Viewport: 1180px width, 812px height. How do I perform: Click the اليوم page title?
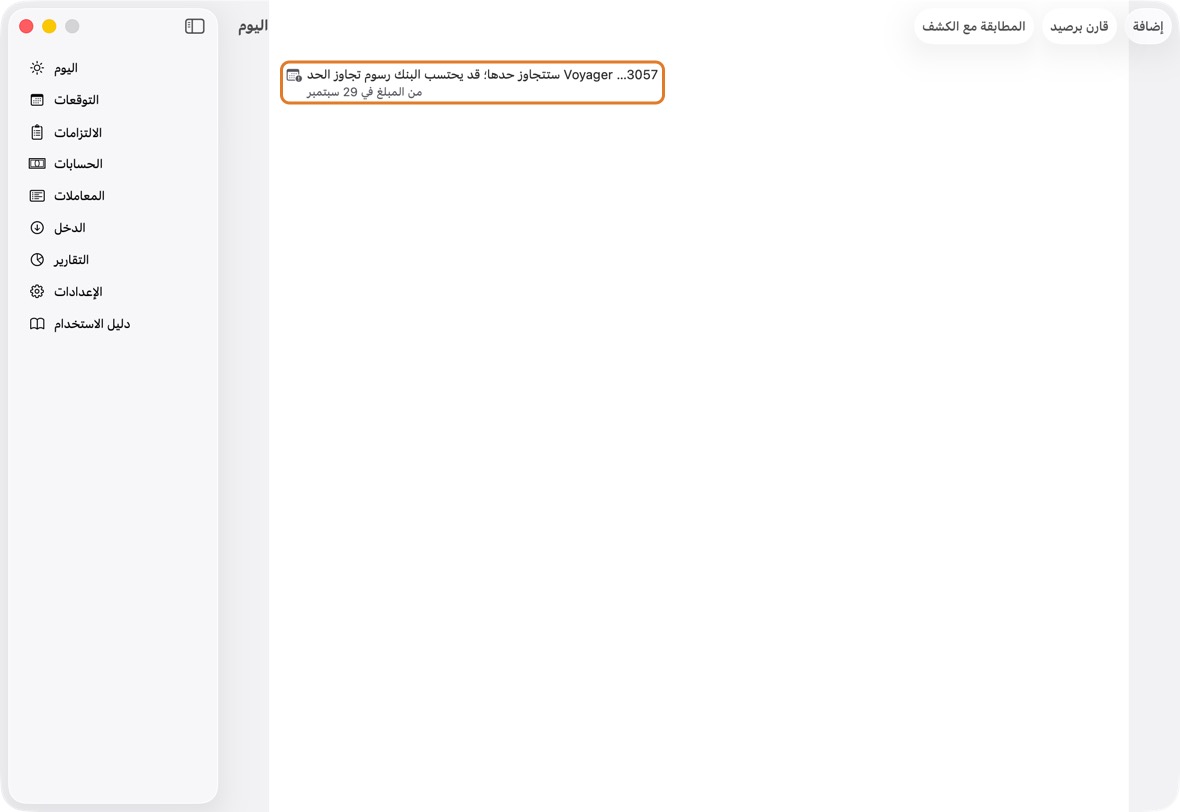(253, 26)
